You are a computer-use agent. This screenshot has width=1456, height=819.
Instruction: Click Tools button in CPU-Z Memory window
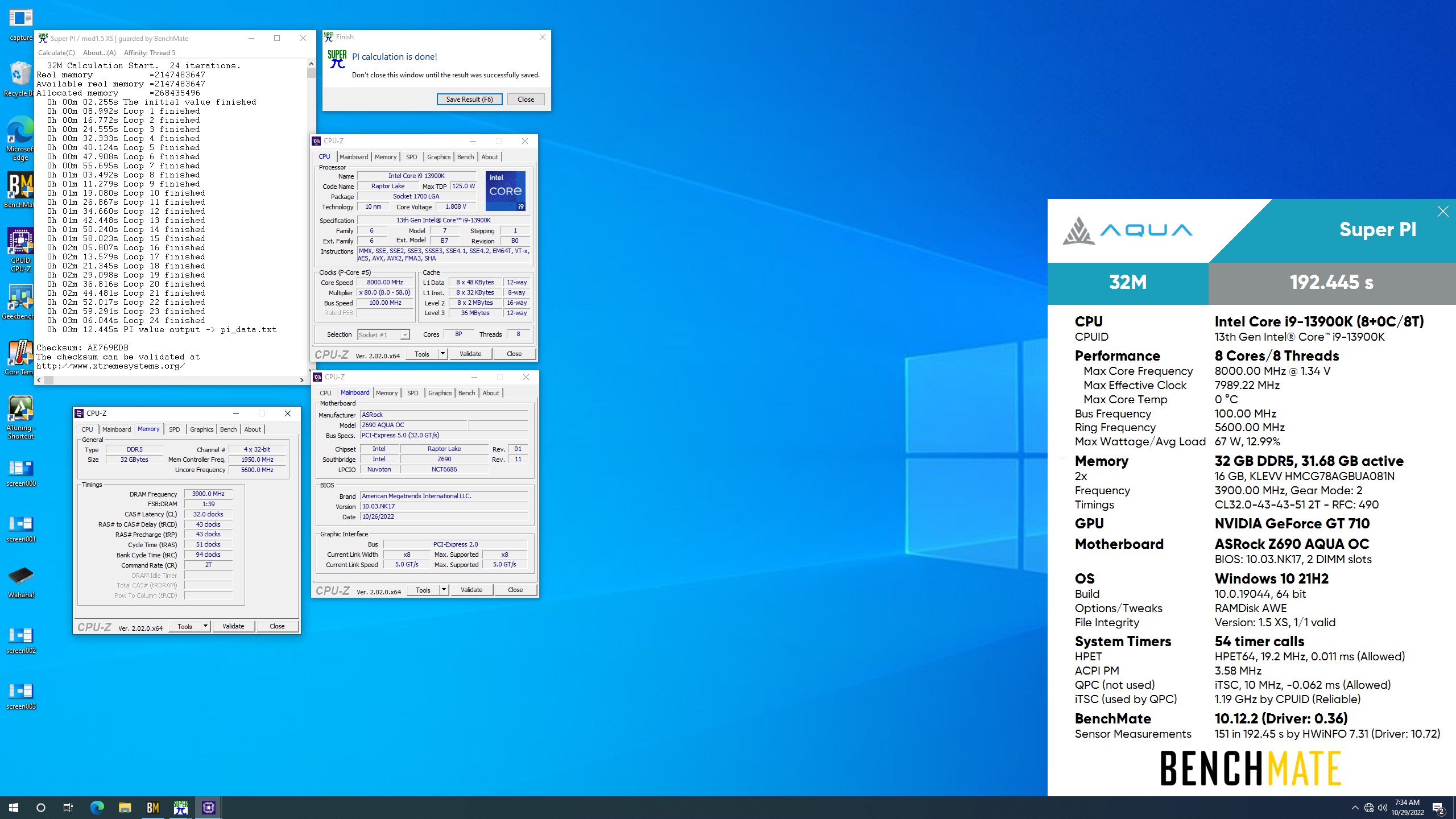pos(185,626)
